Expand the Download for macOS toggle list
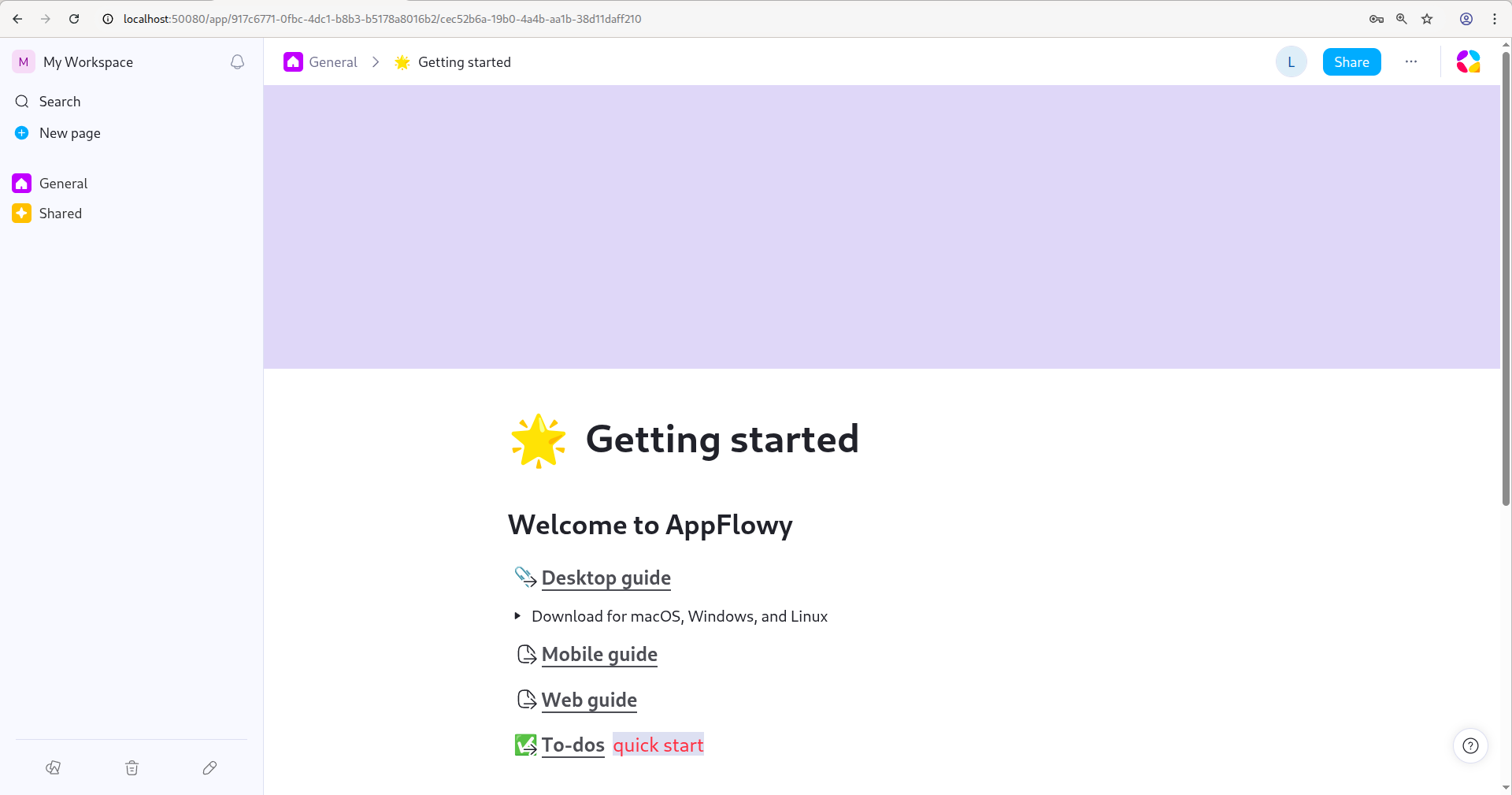1512x795 pixels. (x=517, y=616)
